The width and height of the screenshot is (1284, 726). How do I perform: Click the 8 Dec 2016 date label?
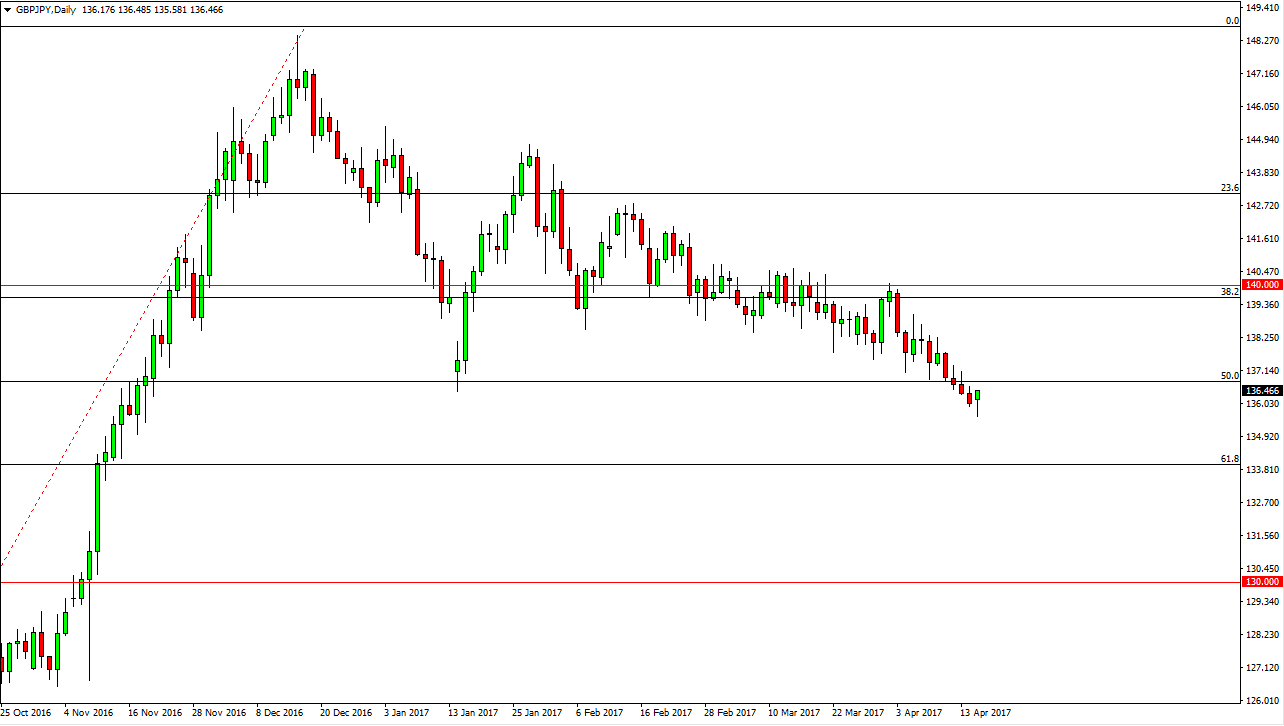point(279,713)
